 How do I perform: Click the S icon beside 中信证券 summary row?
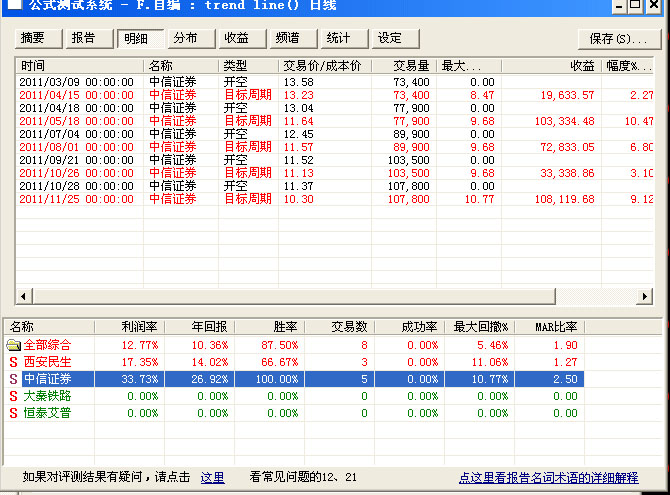(14, 379)
